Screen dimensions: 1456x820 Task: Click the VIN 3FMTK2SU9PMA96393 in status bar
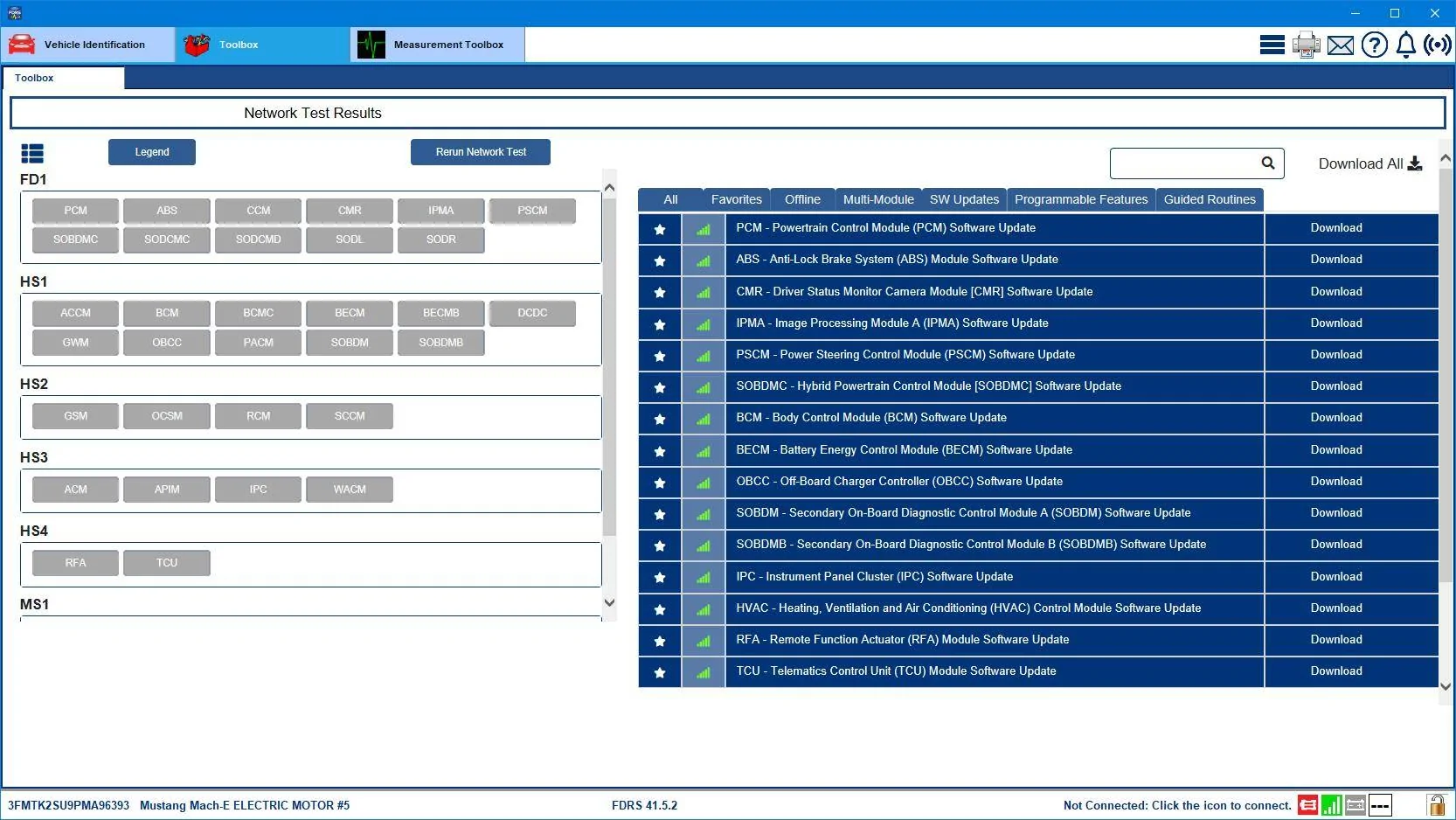68,805
